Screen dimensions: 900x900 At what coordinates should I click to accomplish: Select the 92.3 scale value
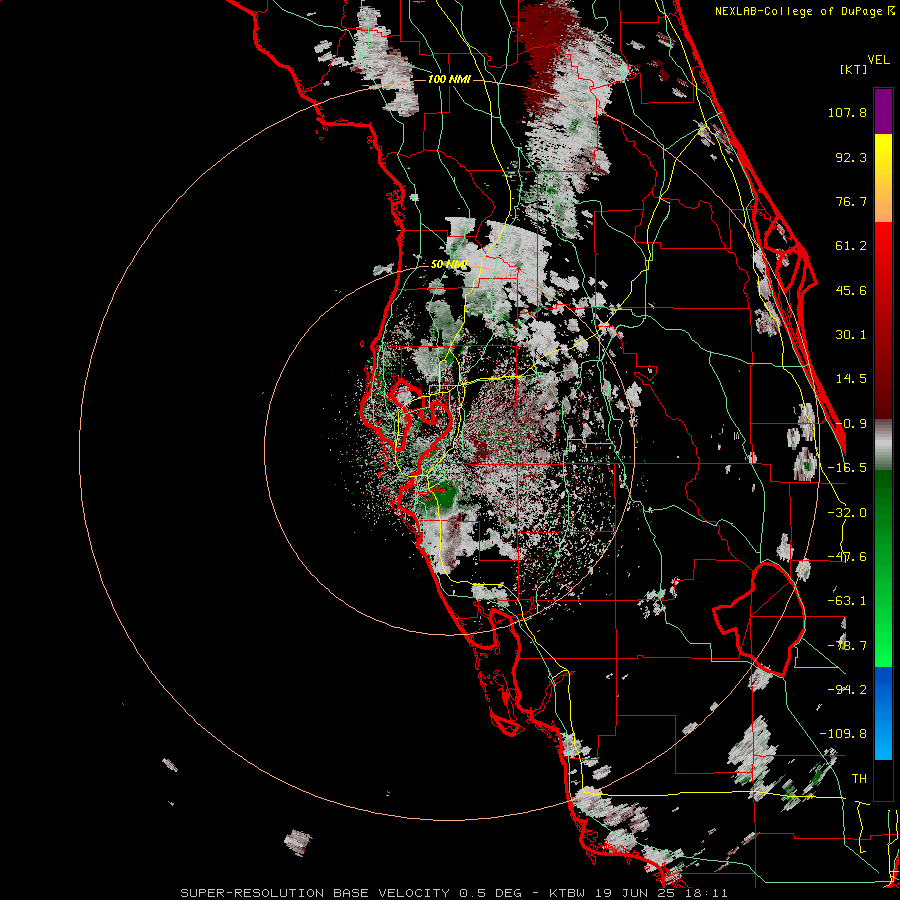(x=851, y=157)
